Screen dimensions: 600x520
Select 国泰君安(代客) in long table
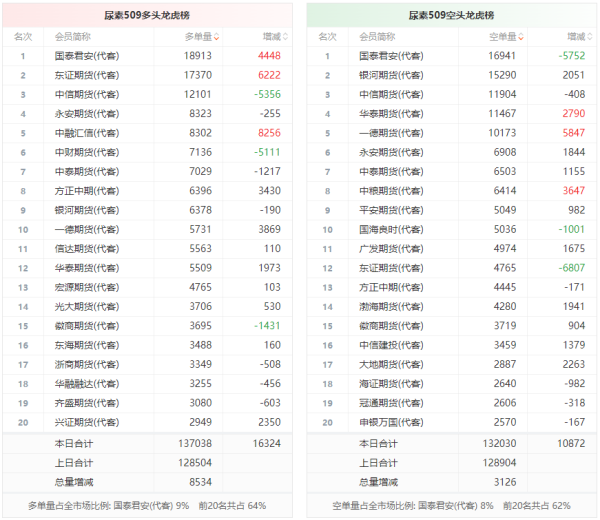tap(87, 56)
